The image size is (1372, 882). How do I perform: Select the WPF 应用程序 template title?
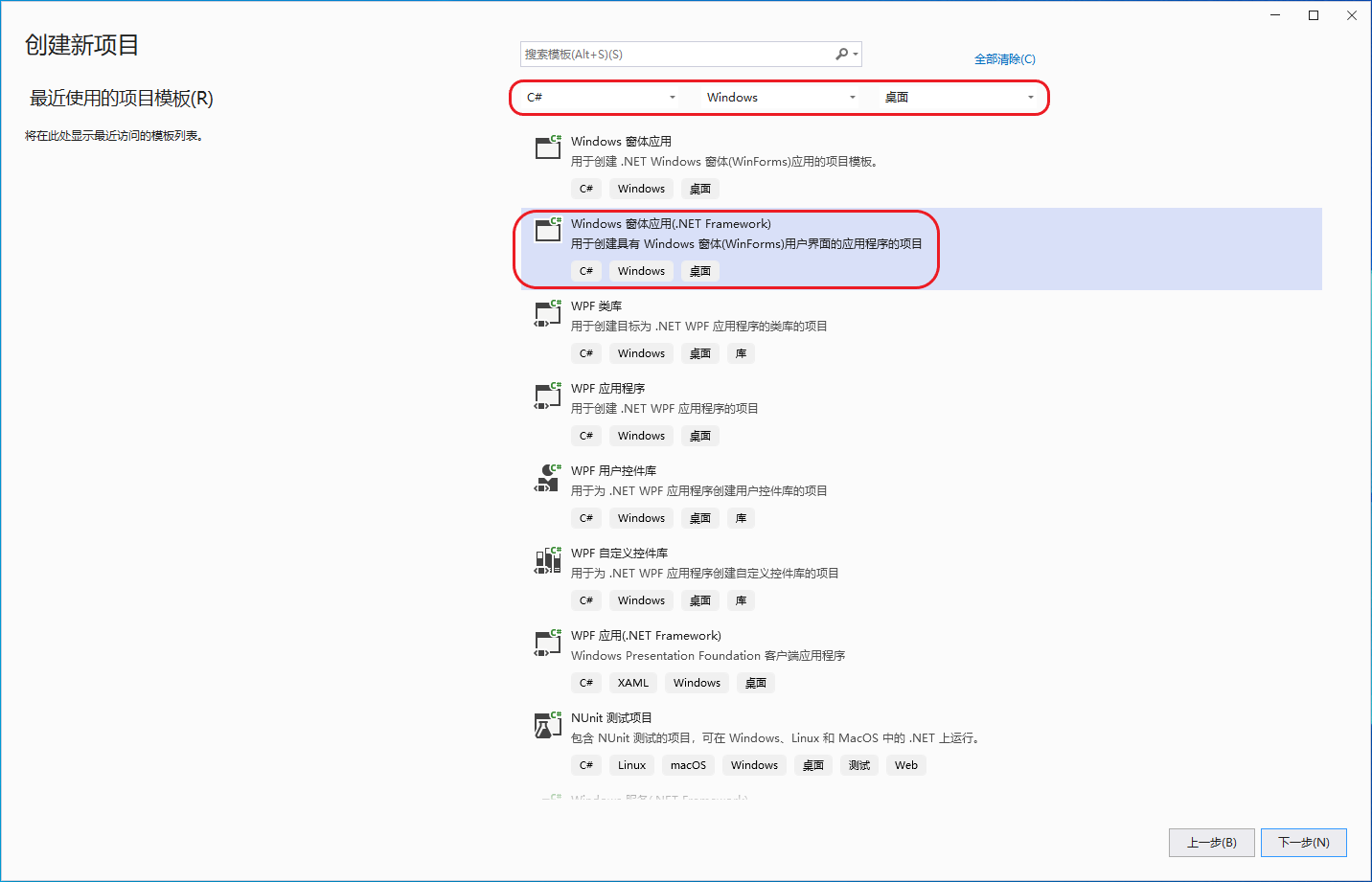tap(608, 389)
